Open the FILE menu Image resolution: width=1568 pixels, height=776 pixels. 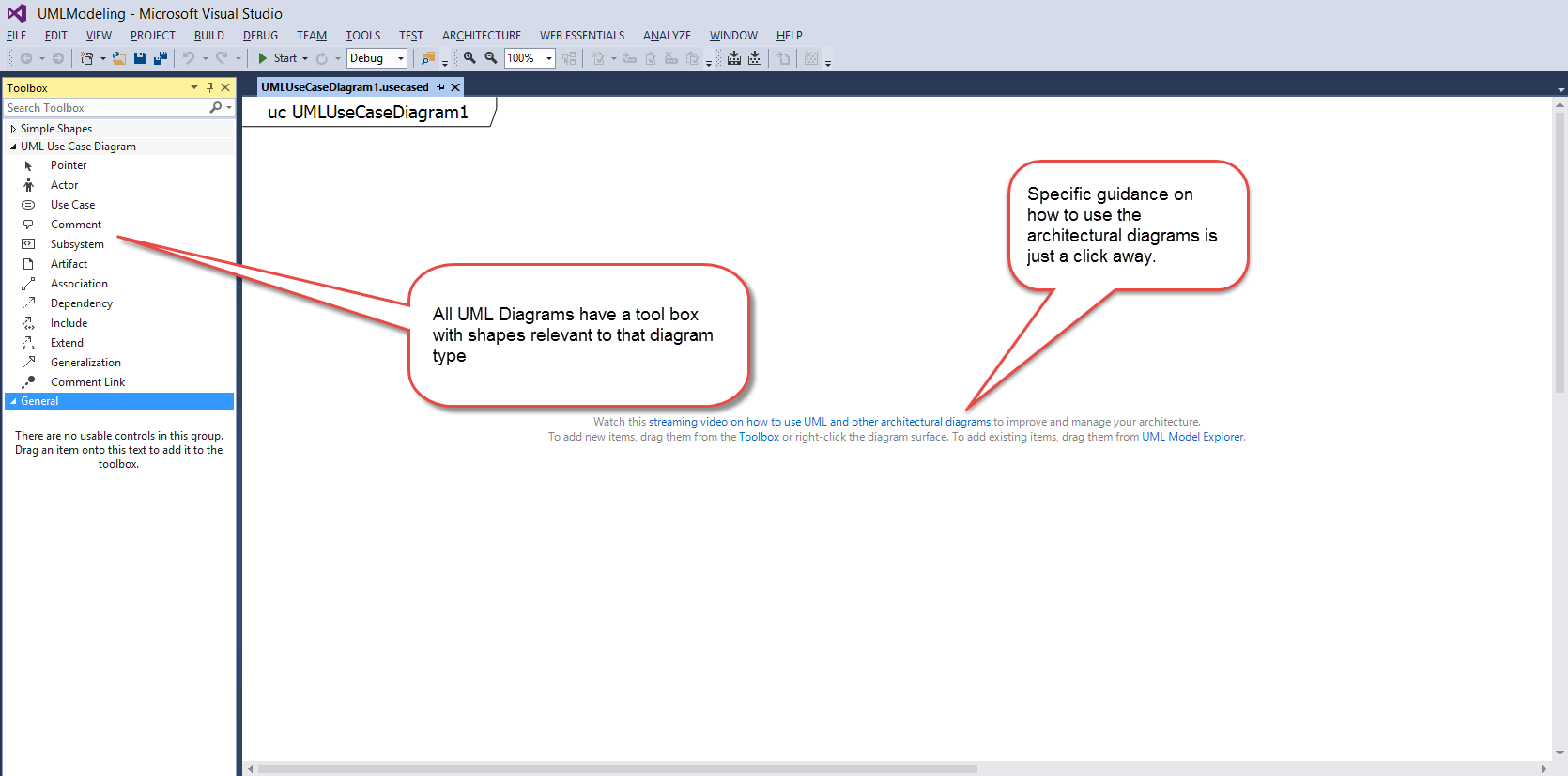click(x=17, y=36)
